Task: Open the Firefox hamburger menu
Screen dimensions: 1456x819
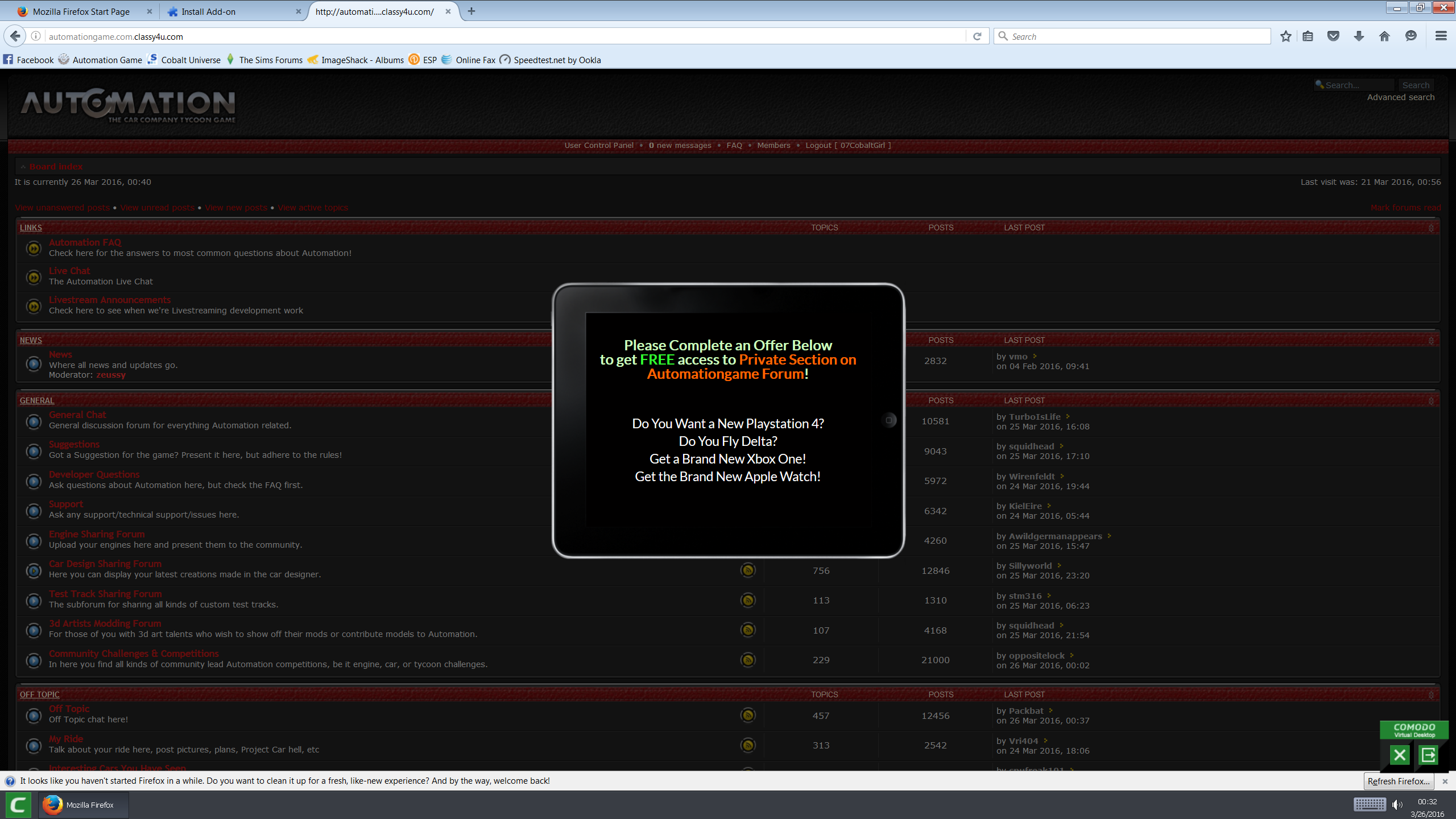Action: [x=1441, y=36]
